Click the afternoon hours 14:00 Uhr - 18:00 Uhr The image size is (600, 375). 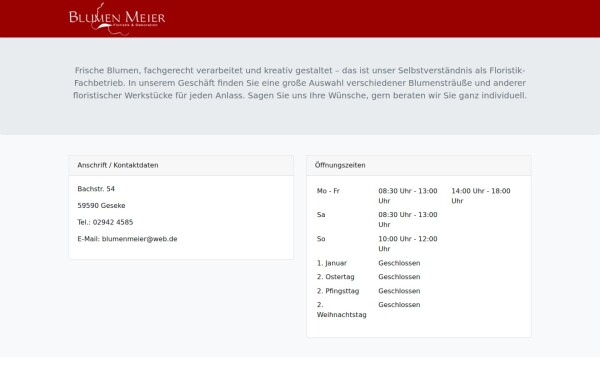click(x=481, y=196)
